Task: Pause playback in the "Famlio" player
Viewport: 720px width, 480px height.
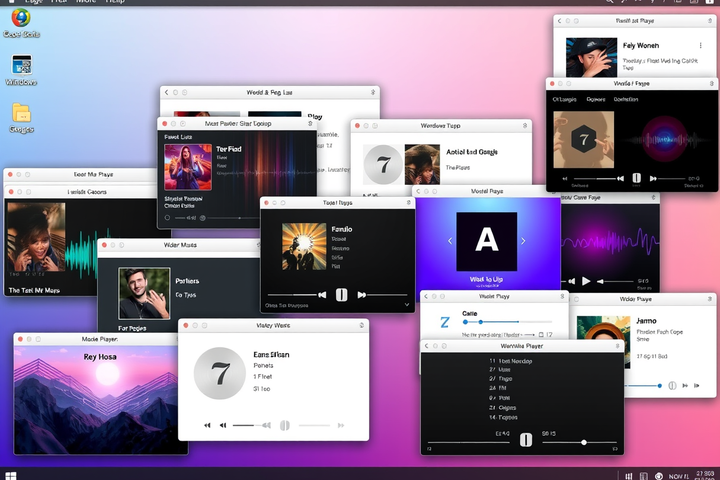Action: coord(341,295)
